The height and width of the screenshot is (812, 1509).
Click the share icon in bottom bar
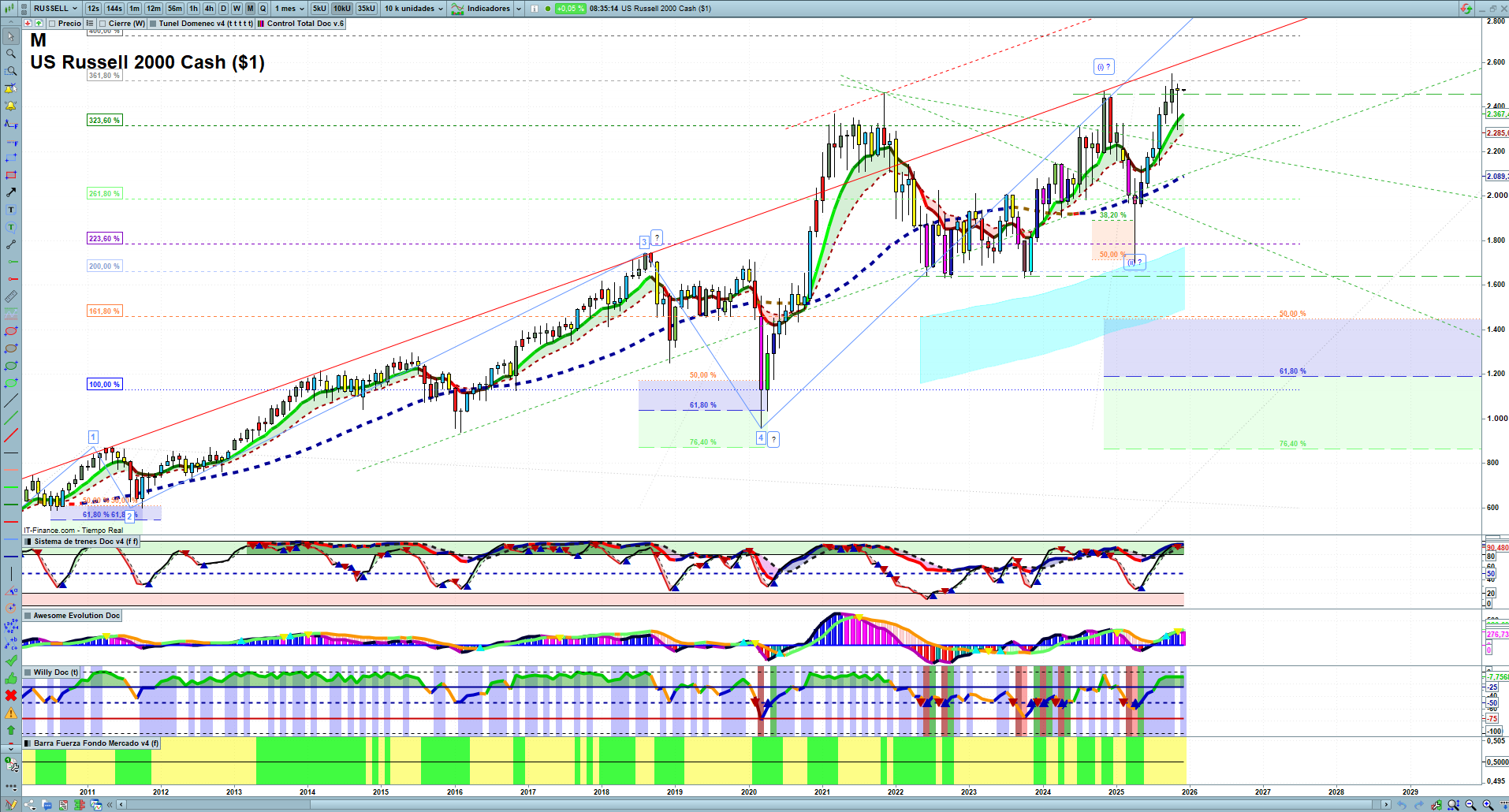(x=30, y=805)
